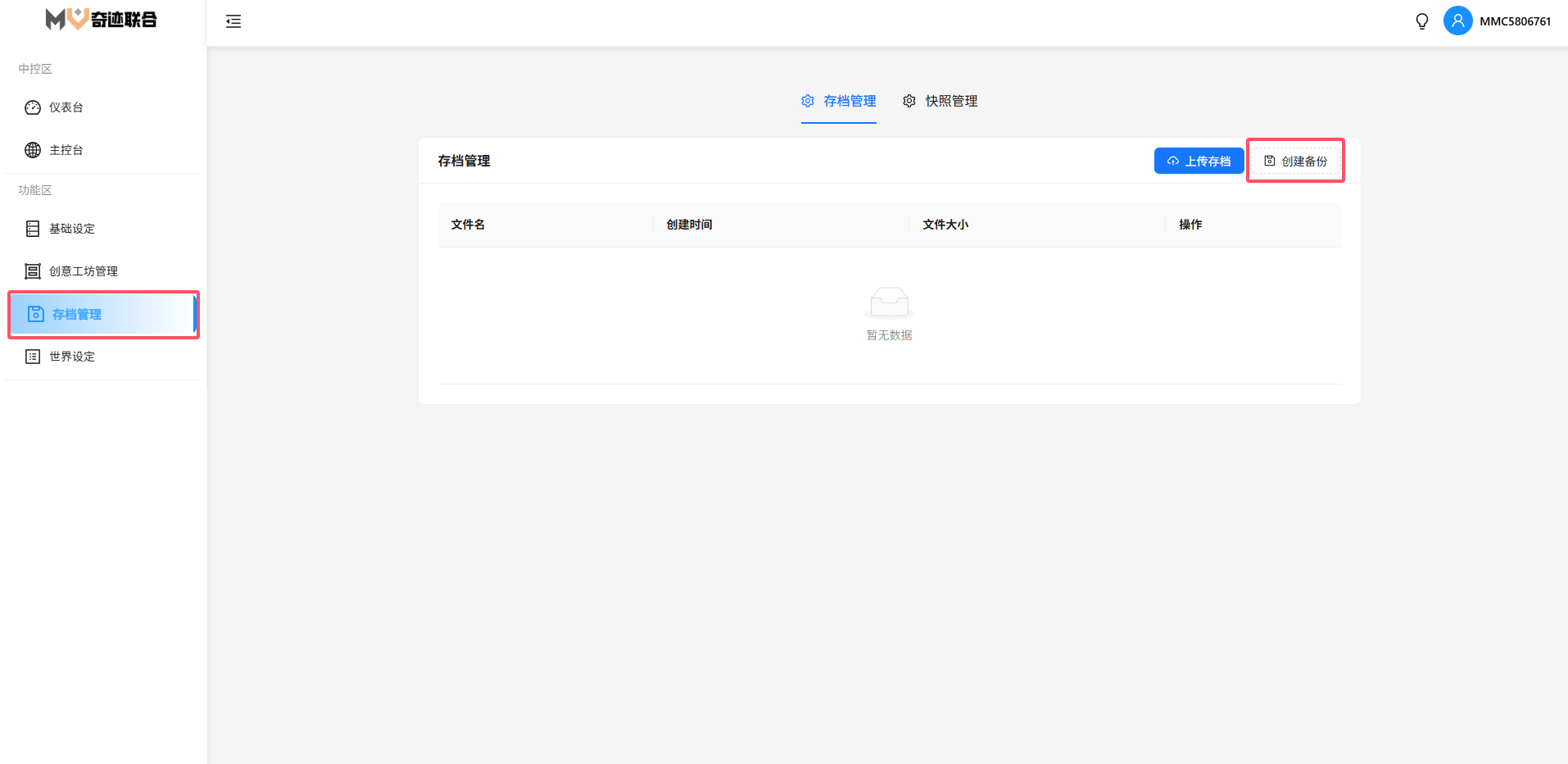This screenshot has width=1568, height=764.
Task: Click the 创建备份 button
Action: pos(1295,161)
